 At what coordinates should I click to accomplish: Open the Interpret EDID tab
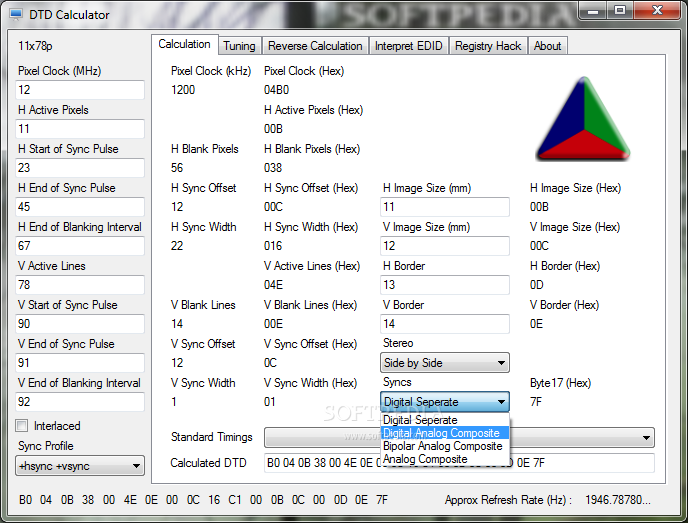[408, 46]
